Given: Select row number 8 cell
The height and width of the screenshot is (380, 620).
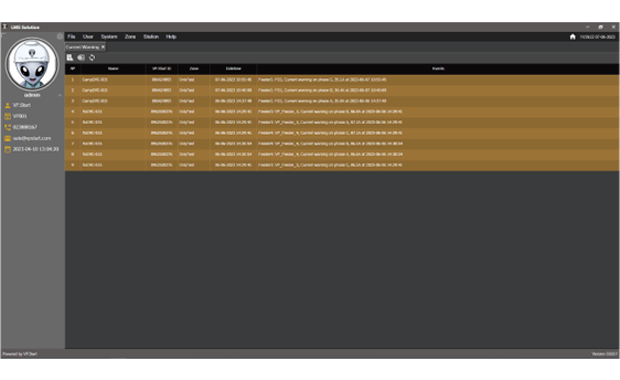Looking at the screenshot, I should coord(72,155).
